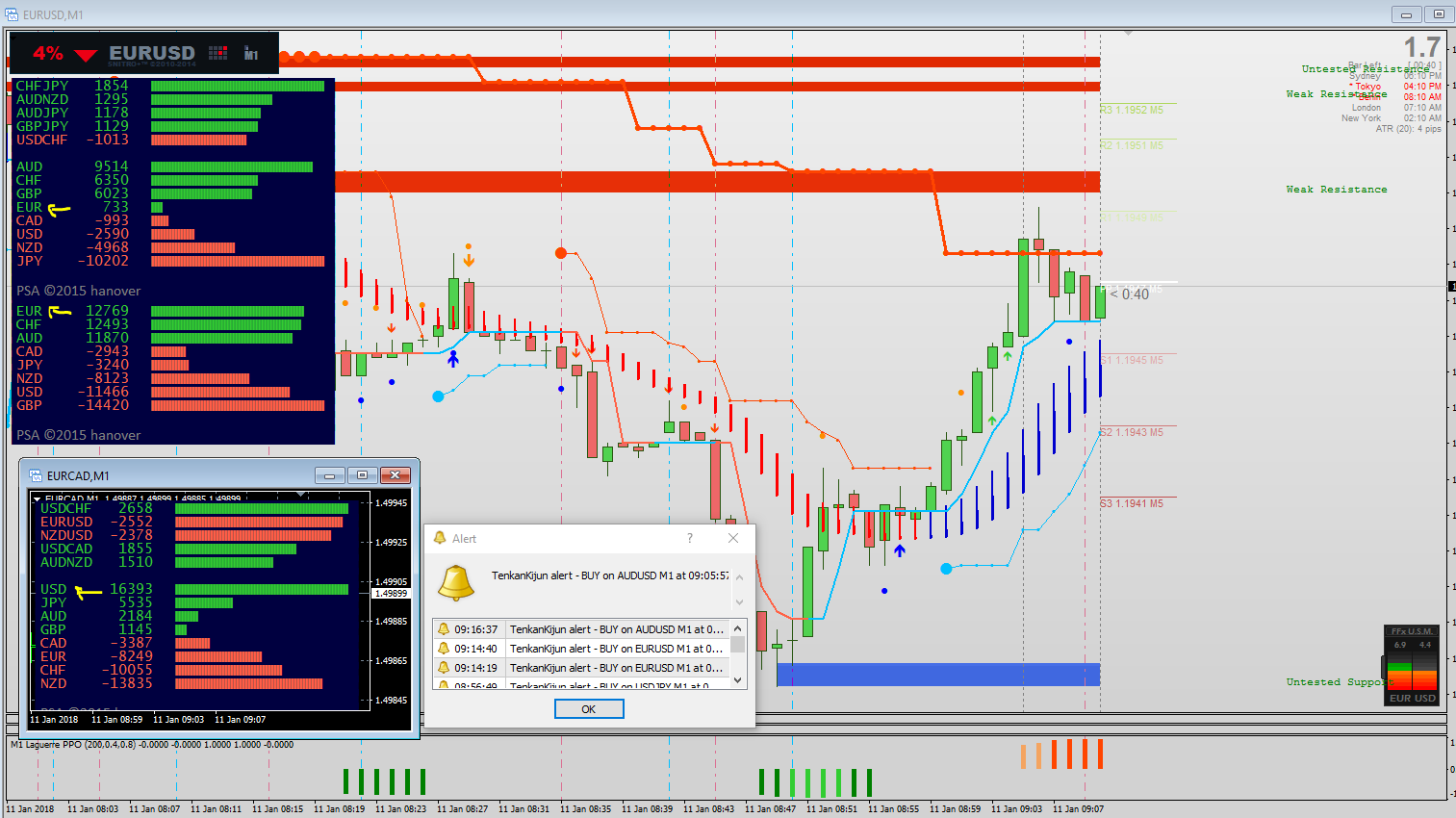1456x818 pixels.
Task: Click the EURCAD,M1 window title icon
Action: pos(36,475)
